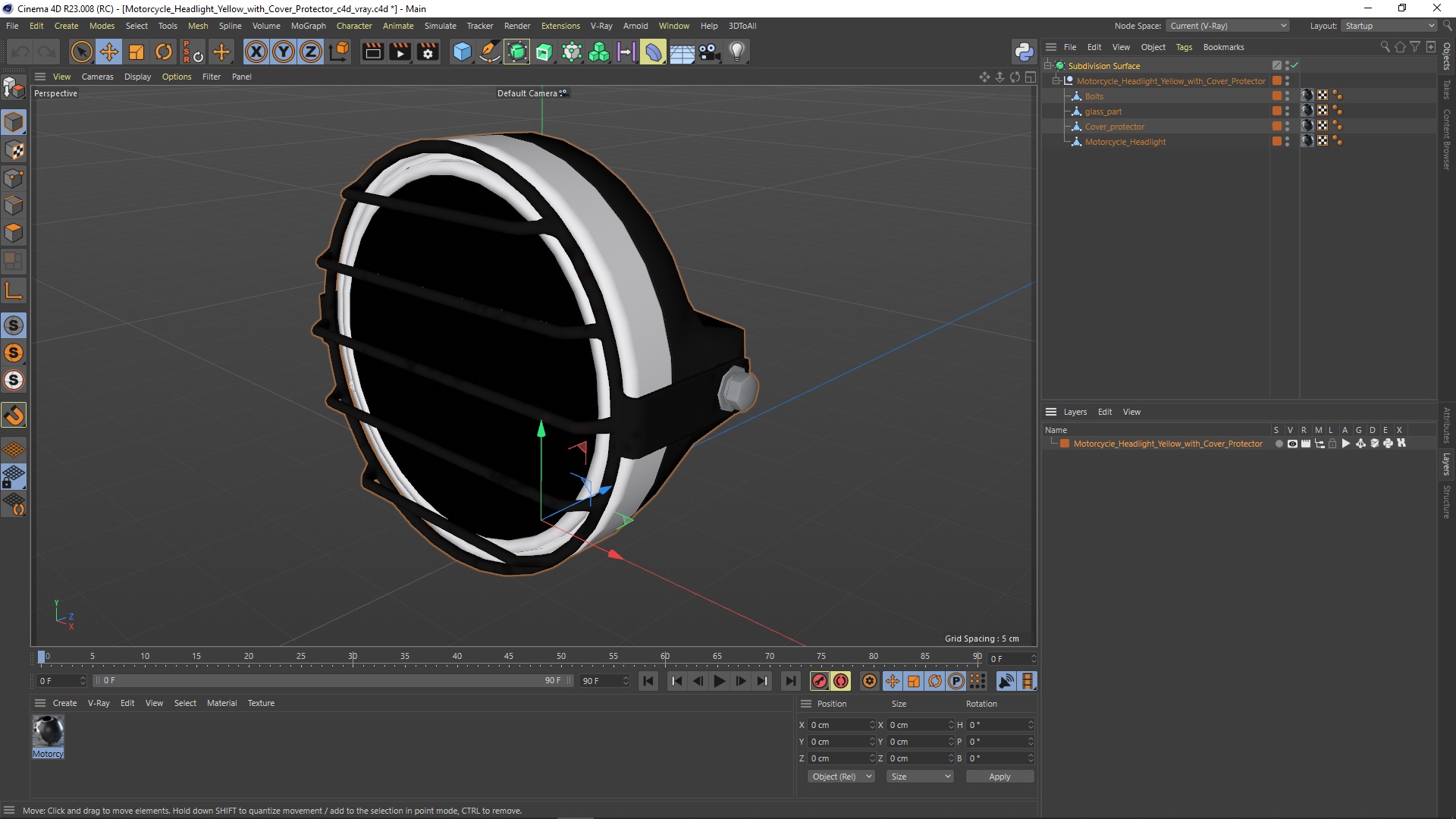
Task: Click Bolts object layer color swatch
Action: click(1277, 96)
